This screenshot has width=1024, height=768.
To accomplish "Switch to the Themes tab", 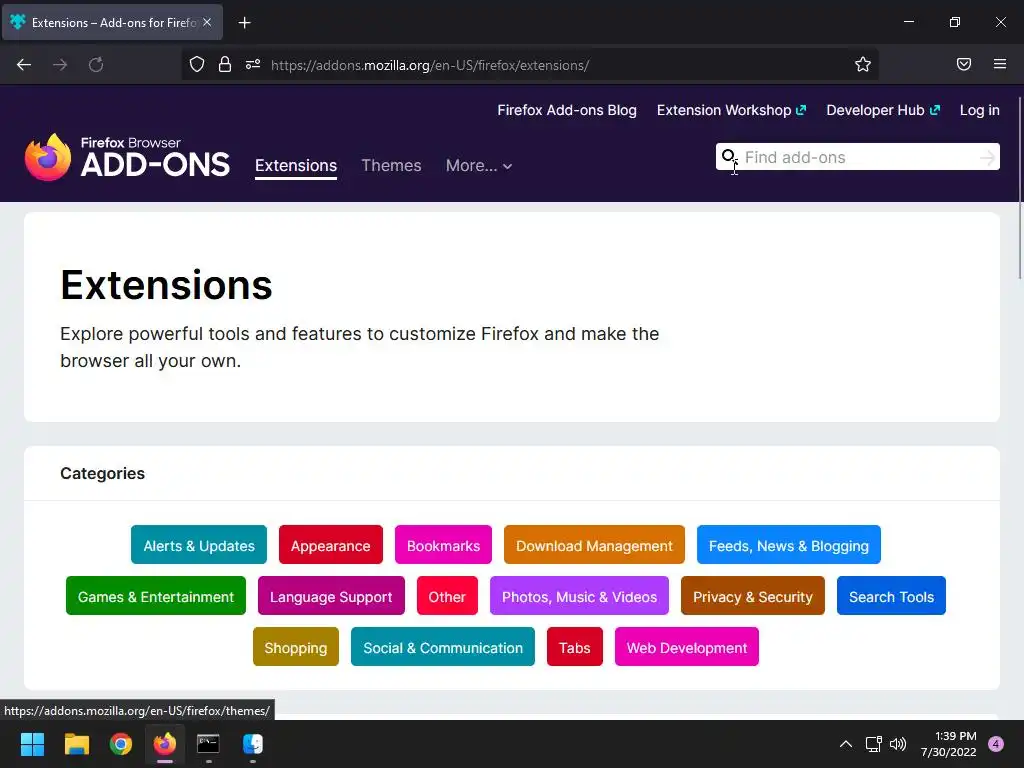I will tap(391, 165).
